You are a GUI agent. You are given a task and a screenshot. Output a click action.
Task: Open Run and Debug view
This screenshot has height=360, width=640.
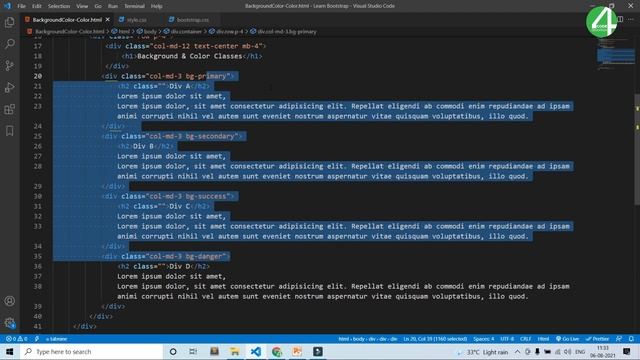coord(9,87)
